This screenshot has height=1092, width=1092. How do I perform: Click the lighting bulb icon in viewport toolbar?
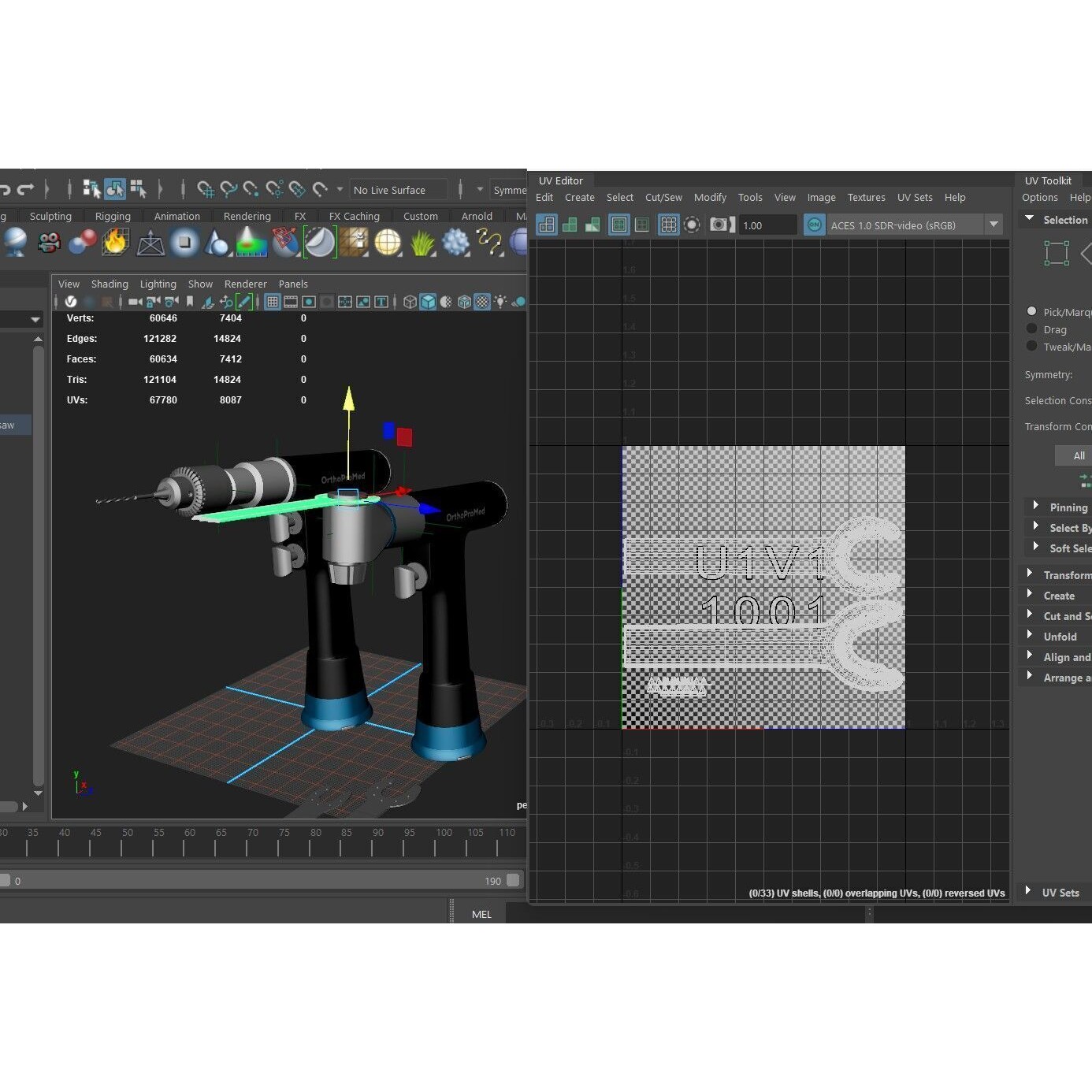click(500, 302)
